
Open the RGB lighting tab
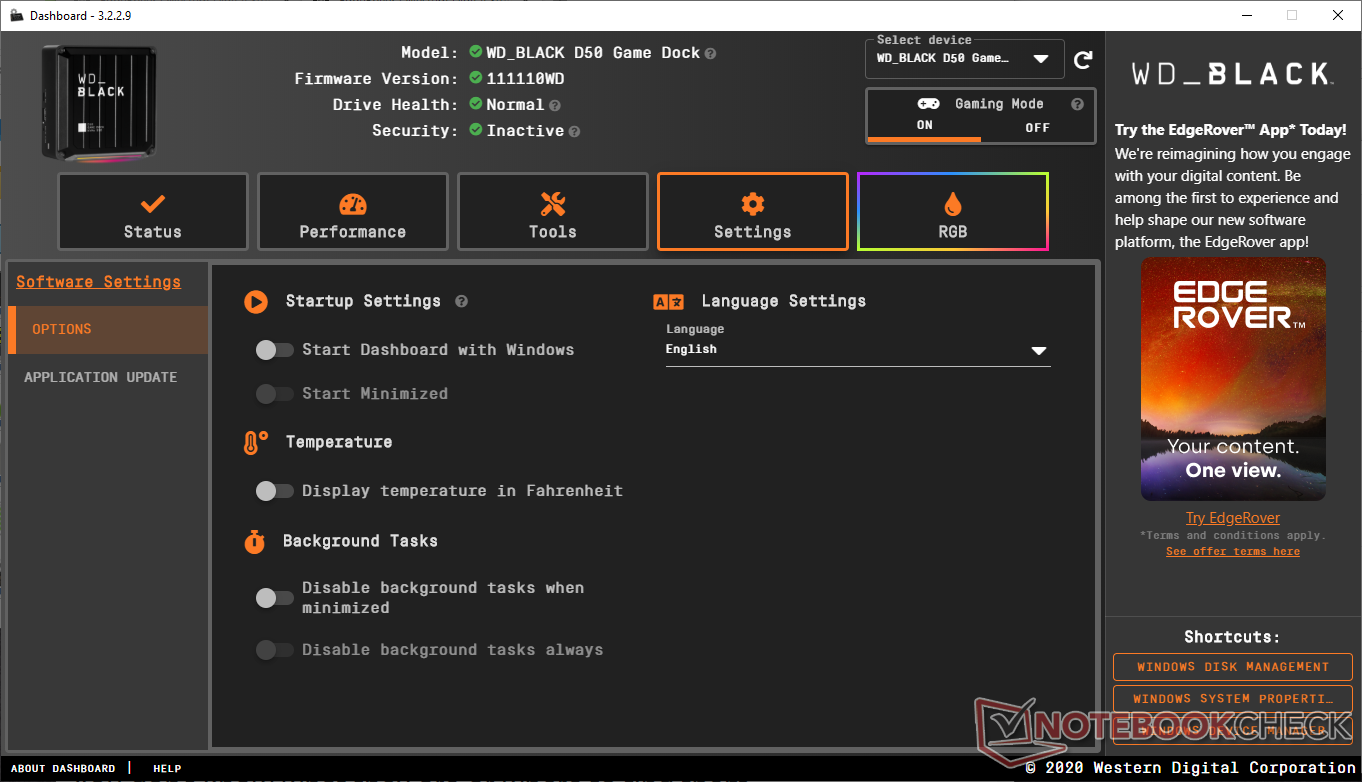pyautogui.click(x=952, y=212)
